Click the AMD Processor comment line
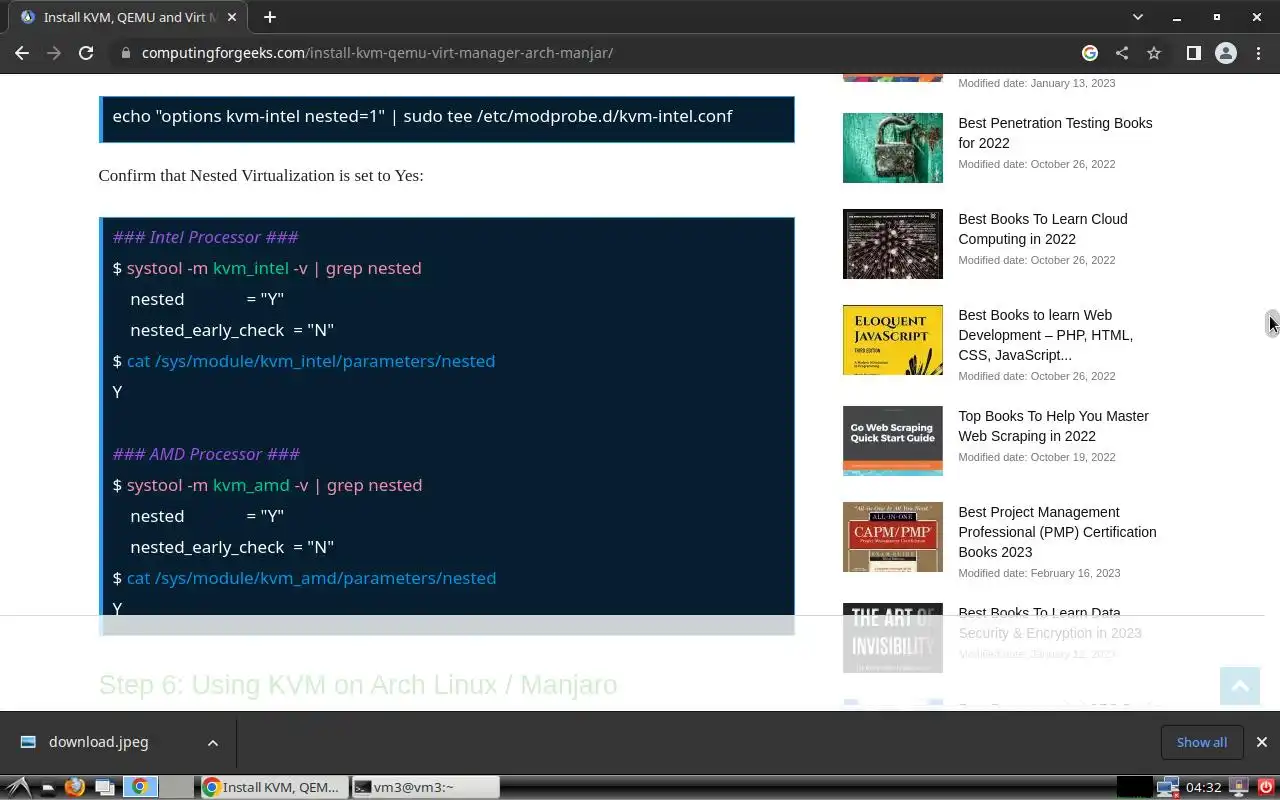1280x800 pixels. 206,454
